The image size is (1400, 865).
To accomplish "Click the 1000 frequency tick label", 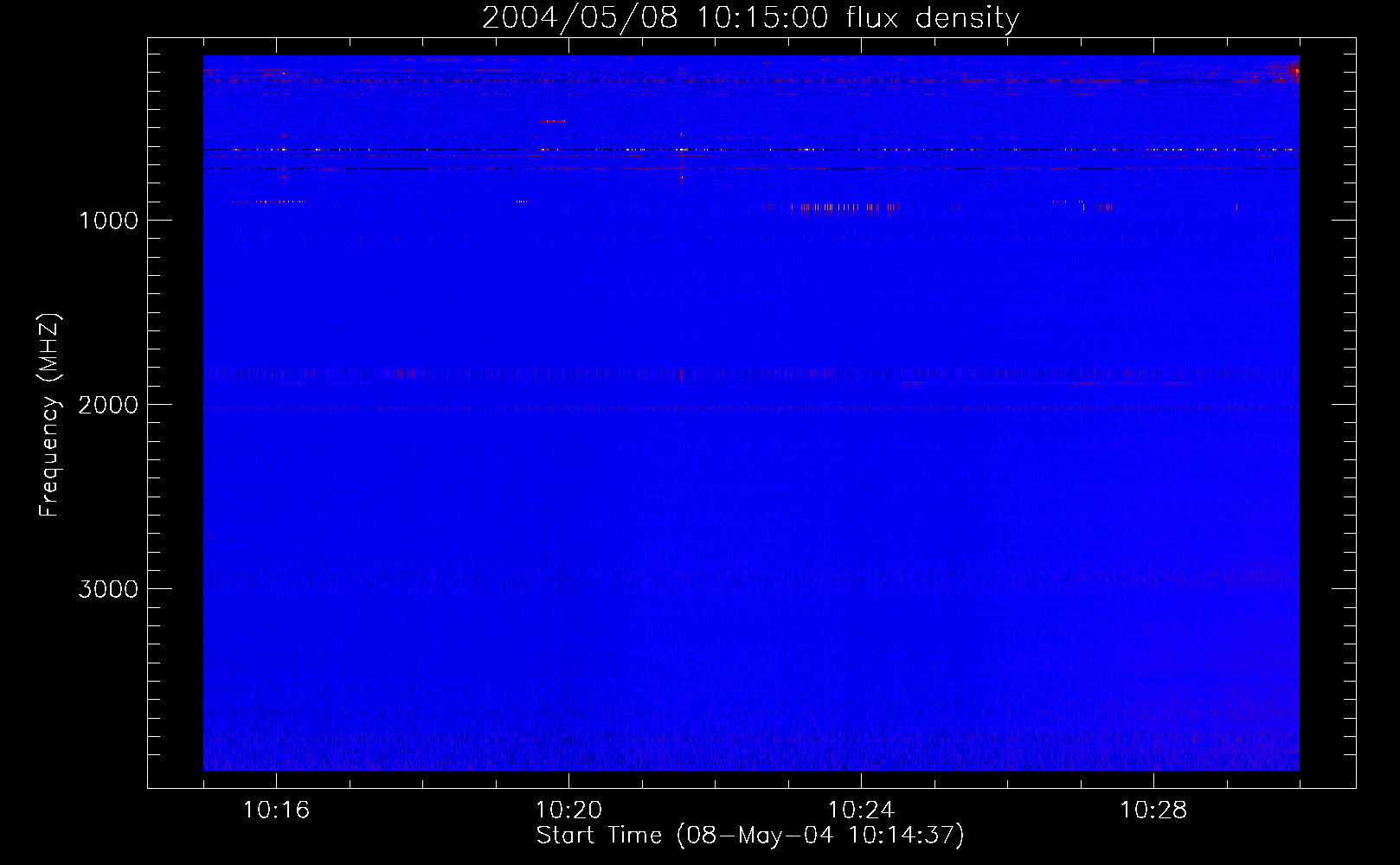I will point(109,221).
